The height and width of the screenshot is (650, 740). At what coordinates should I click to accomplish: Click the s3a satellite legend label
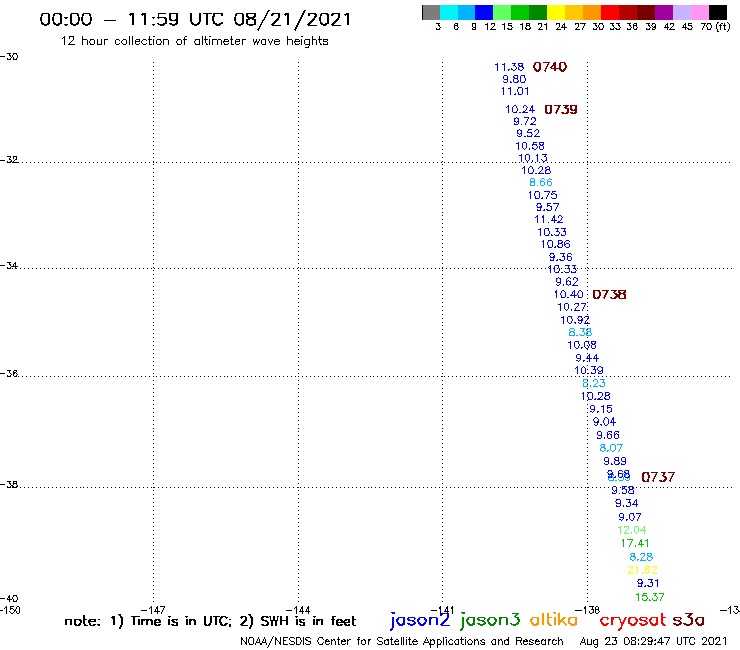tap(688, 620)
